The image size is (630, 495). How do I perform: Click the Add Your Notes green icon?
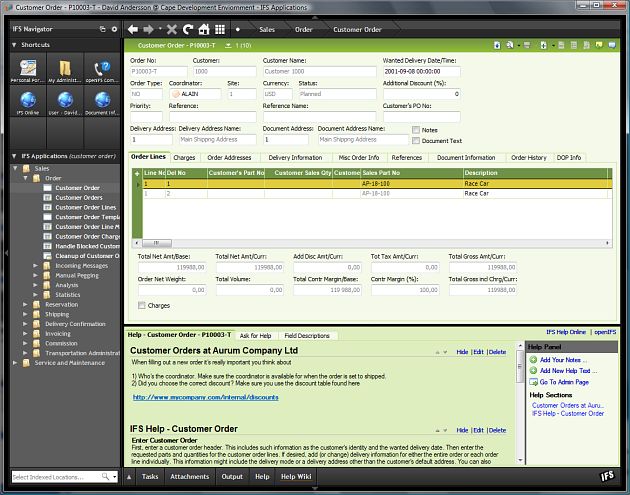tap(533, 360)
